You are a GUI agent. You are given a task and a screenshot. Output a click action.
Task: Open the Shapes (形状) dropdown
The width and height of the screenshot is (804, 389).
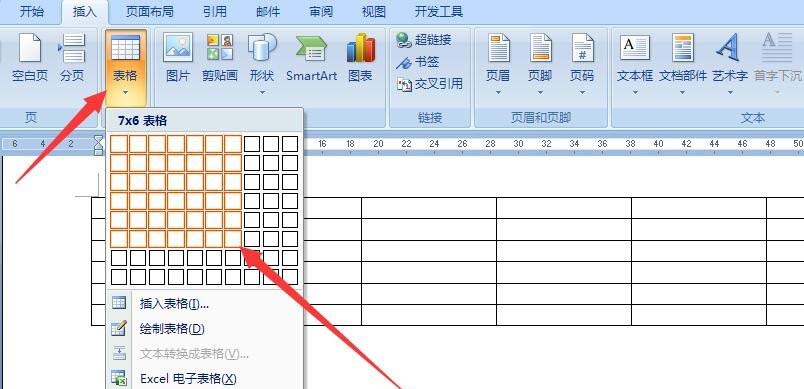[x=262, y=64]
